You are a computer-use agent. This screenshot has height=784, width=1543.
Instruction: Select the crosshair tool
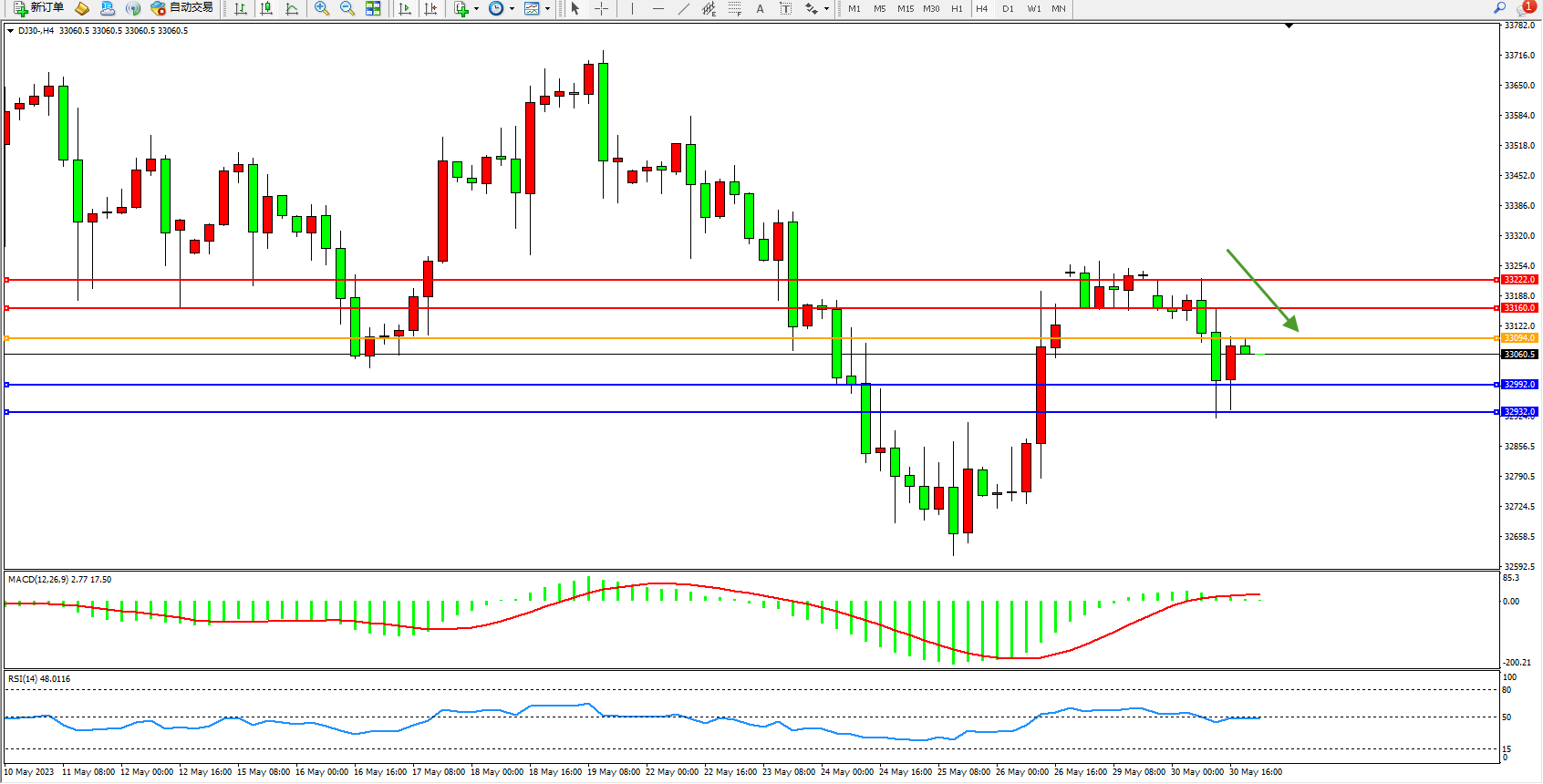click(602, 8)
